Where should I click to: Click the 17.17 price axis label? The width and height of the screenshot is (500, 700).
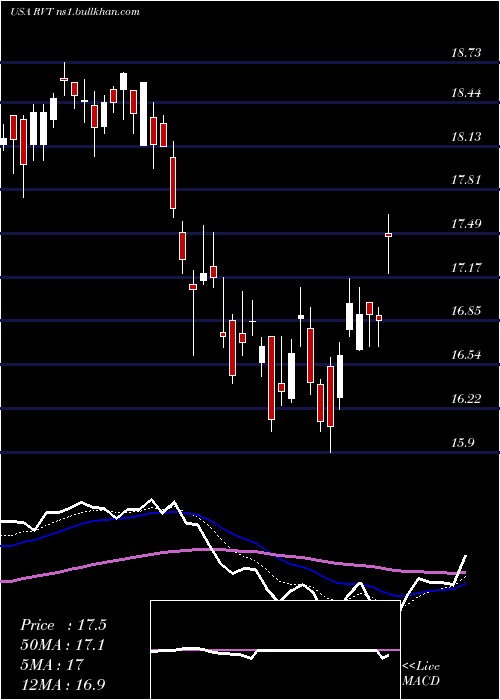[x=466, y=267]
